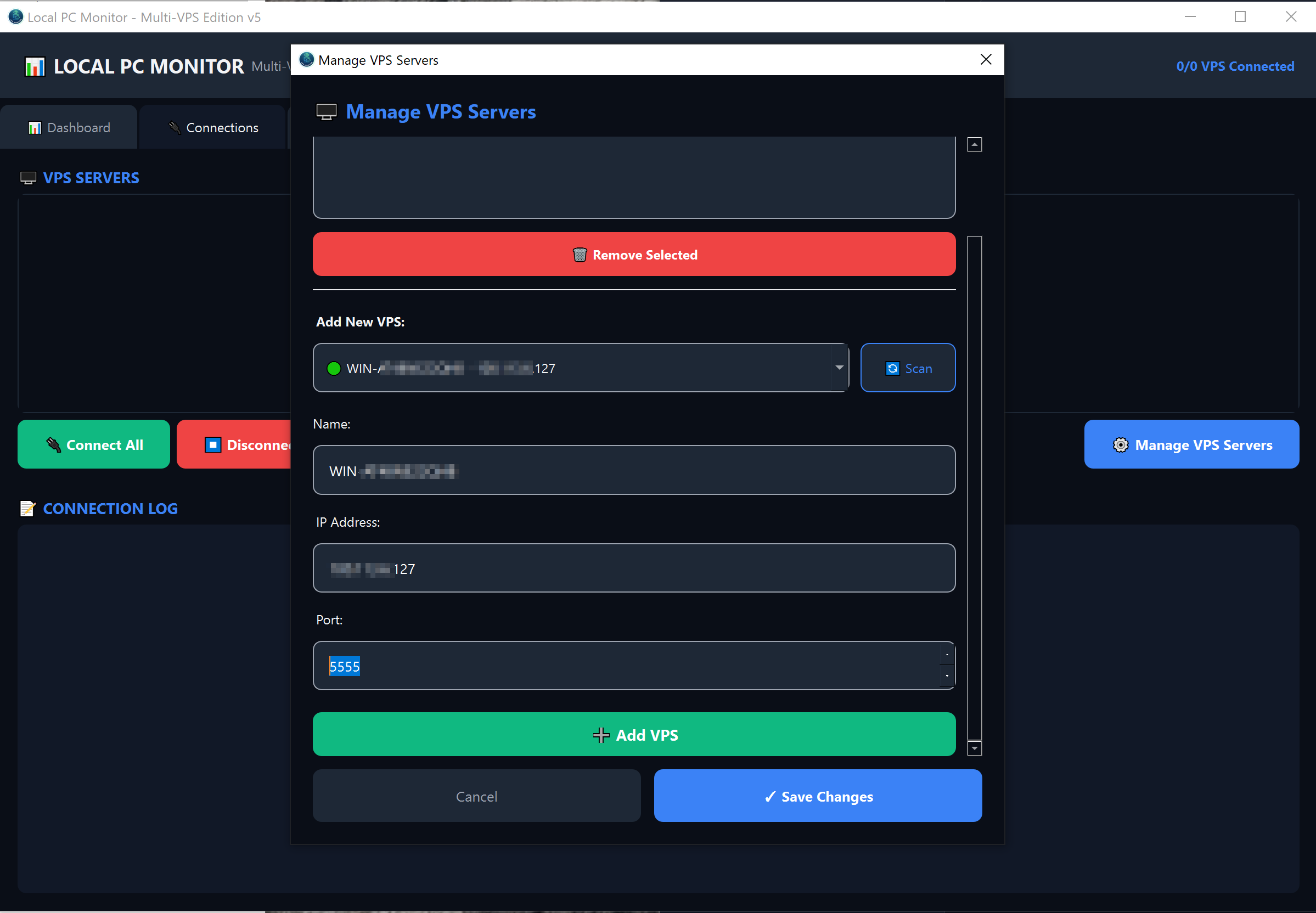Viewport: 1316px width, 913px height.
Task: Click the plus icon on Add VPS
Action: [601, 735]
